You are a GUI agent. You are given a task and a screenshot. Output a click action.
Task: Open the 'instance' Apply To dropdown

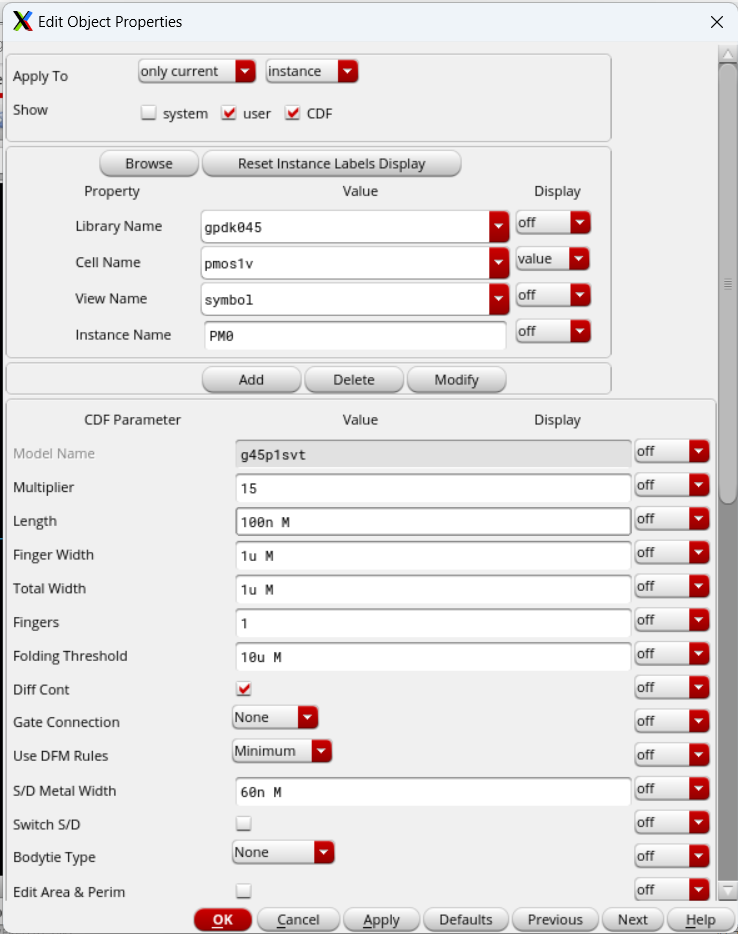(312, 71)
